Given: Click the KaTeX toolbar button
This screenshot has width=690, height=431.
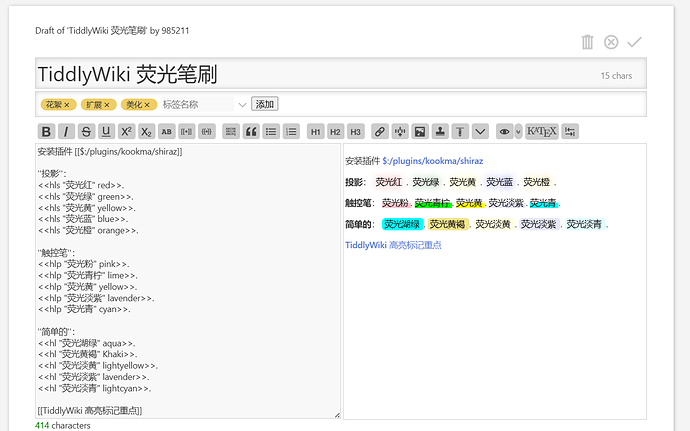Looking at the screenshot, I should tap(542, 131).
